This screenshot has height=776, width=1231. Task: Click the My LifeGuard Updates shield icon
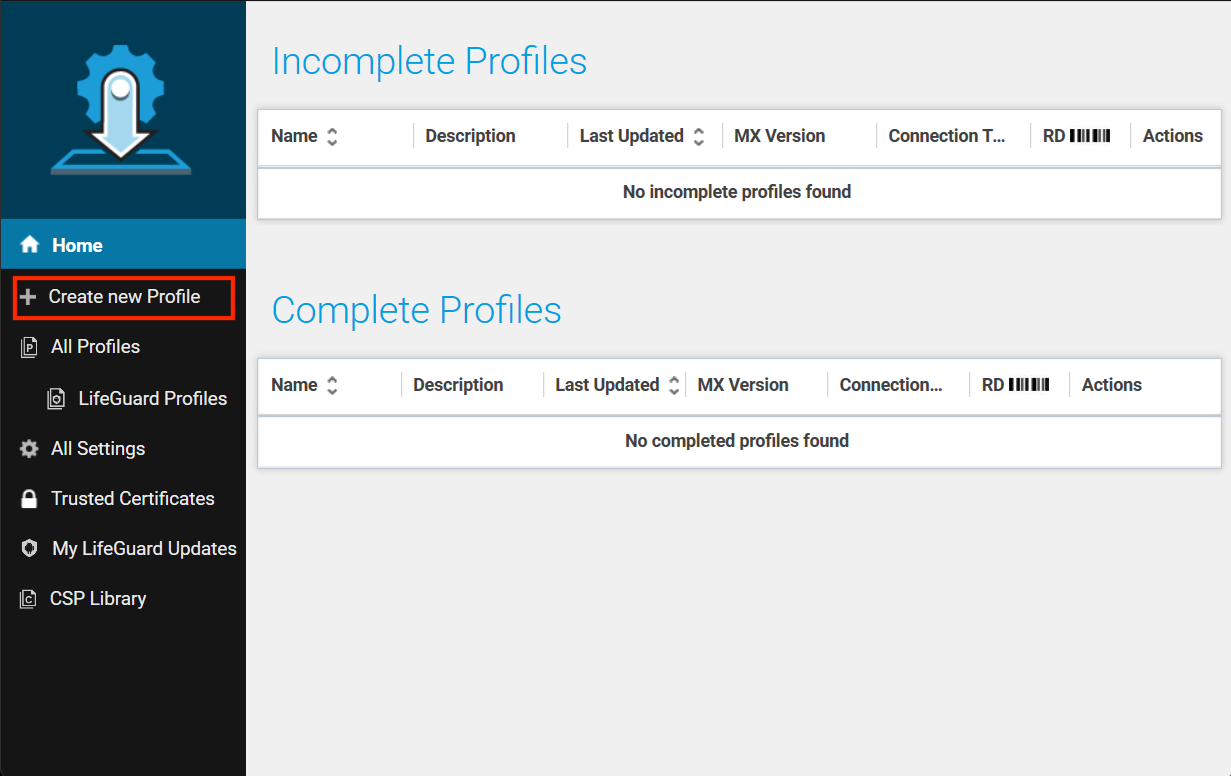click(29, 549)
